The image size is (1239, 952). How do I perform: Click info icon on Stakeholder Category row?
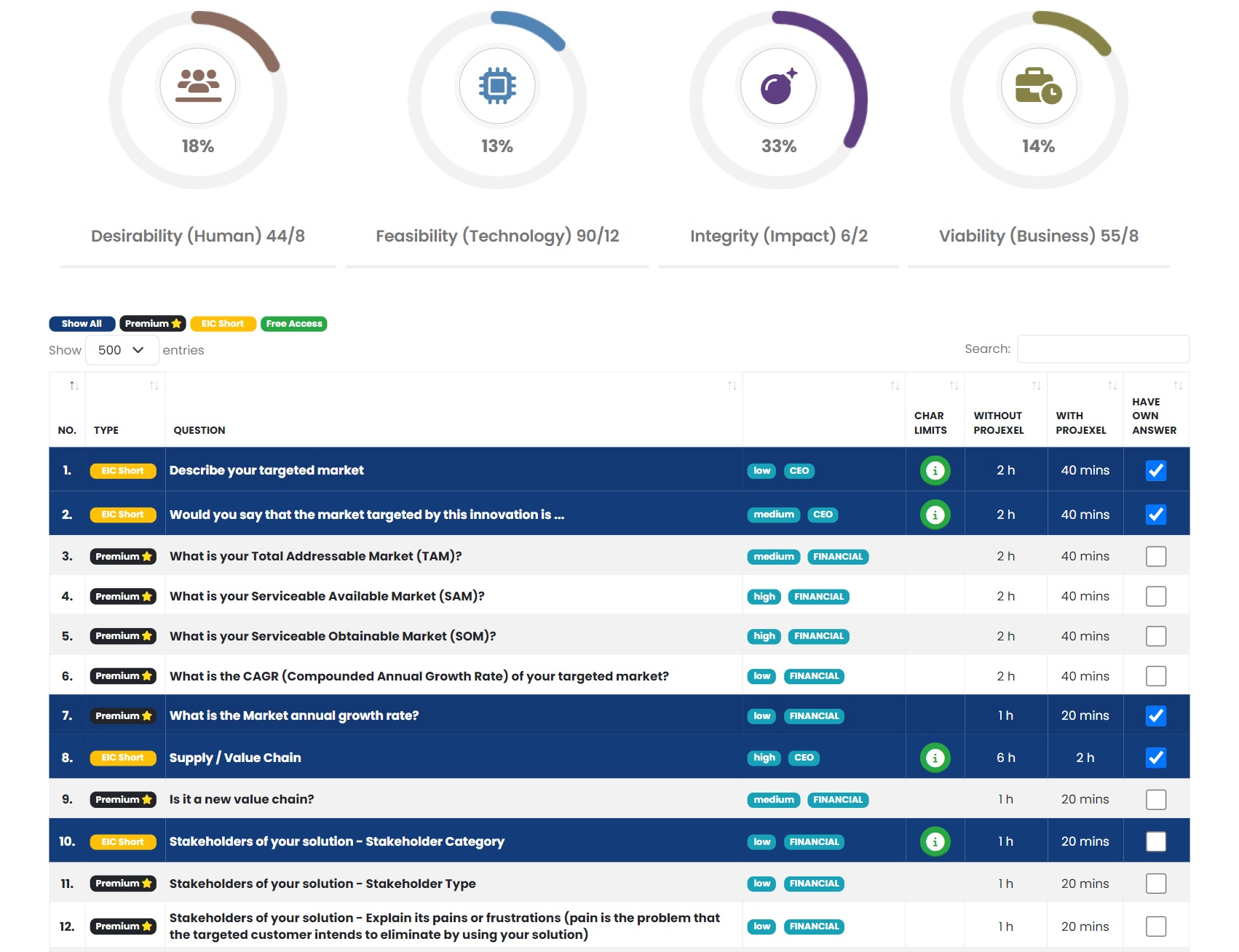click(935, 842)
